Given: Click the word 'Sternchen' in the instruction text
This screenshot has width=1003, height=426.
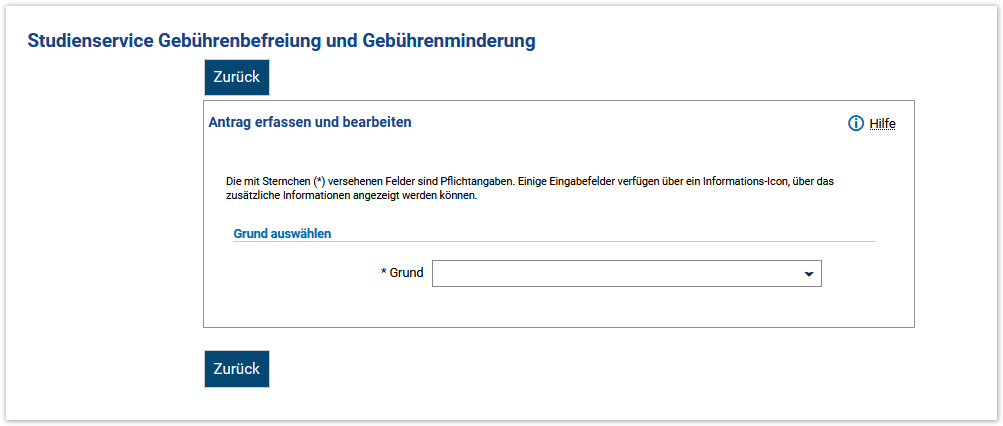Looking at the screenshot, I should tap(285, 181).
